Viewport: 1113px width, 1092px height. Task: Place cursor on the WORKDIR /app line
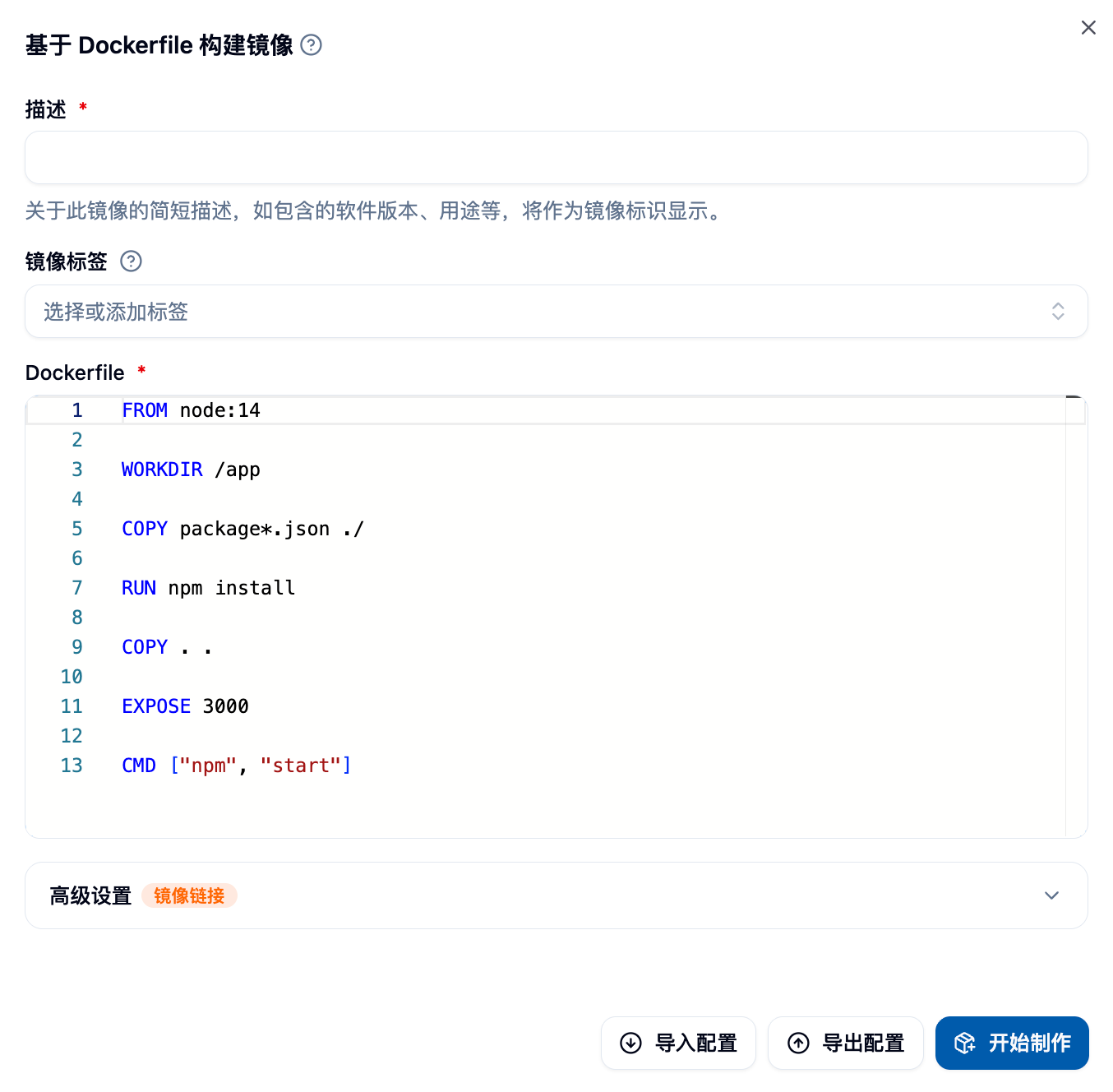click(191, 470)
